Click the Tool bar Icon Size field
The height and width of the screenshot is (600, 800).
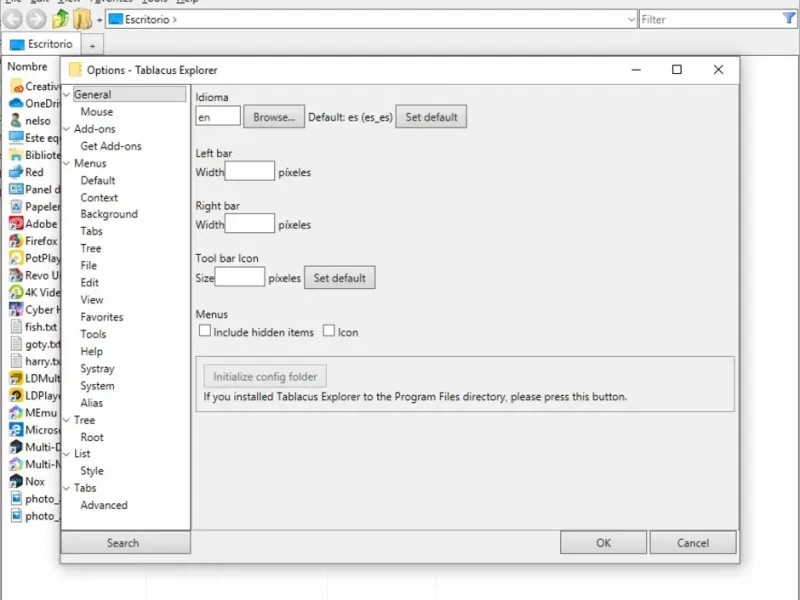coord(239,278)
